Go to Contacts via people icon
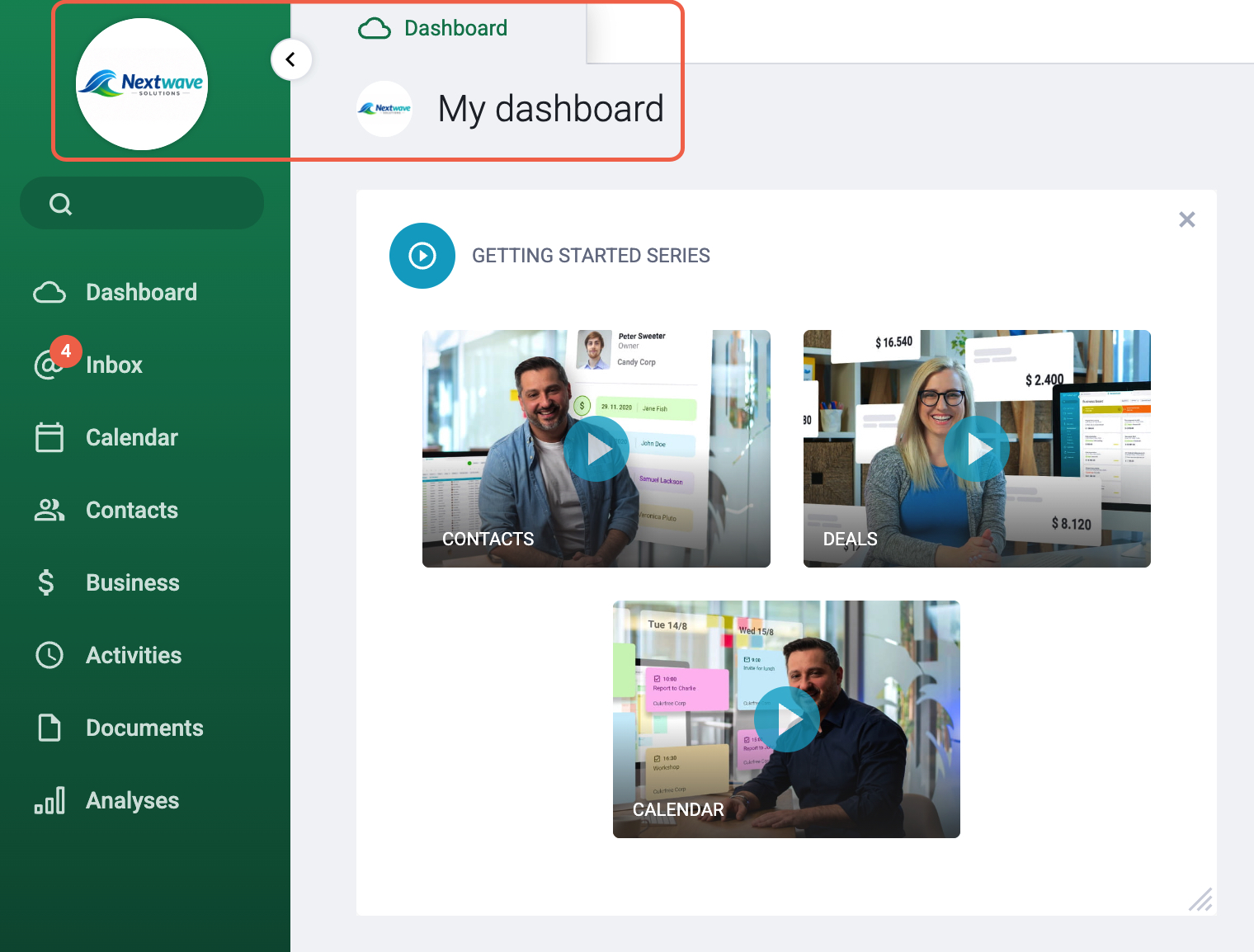 (x=49, y=510)
